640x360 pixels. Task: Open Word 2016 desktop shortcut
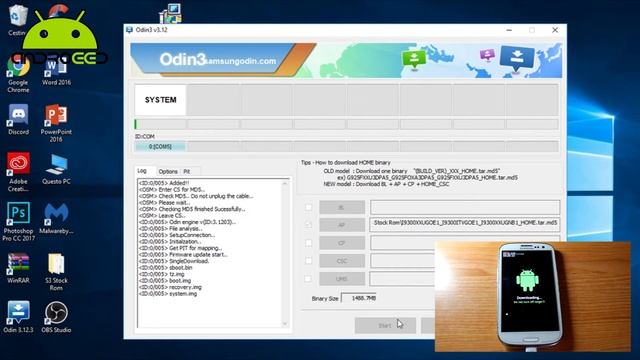click(x=56, y=71)
